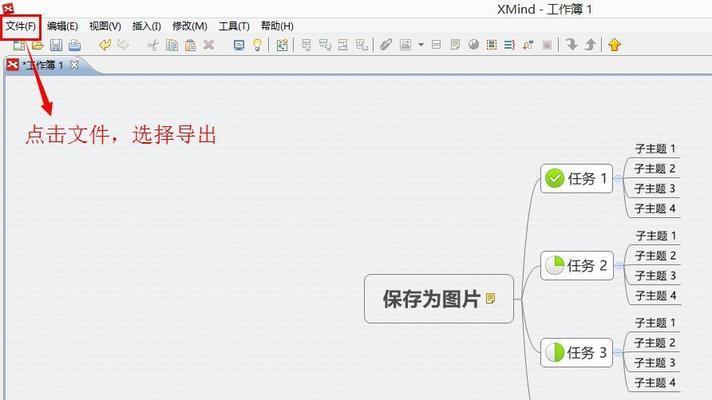Select 子主题 1 under 任务 1
The height and width of the screenshot is (400, 712).
[655, 149]
